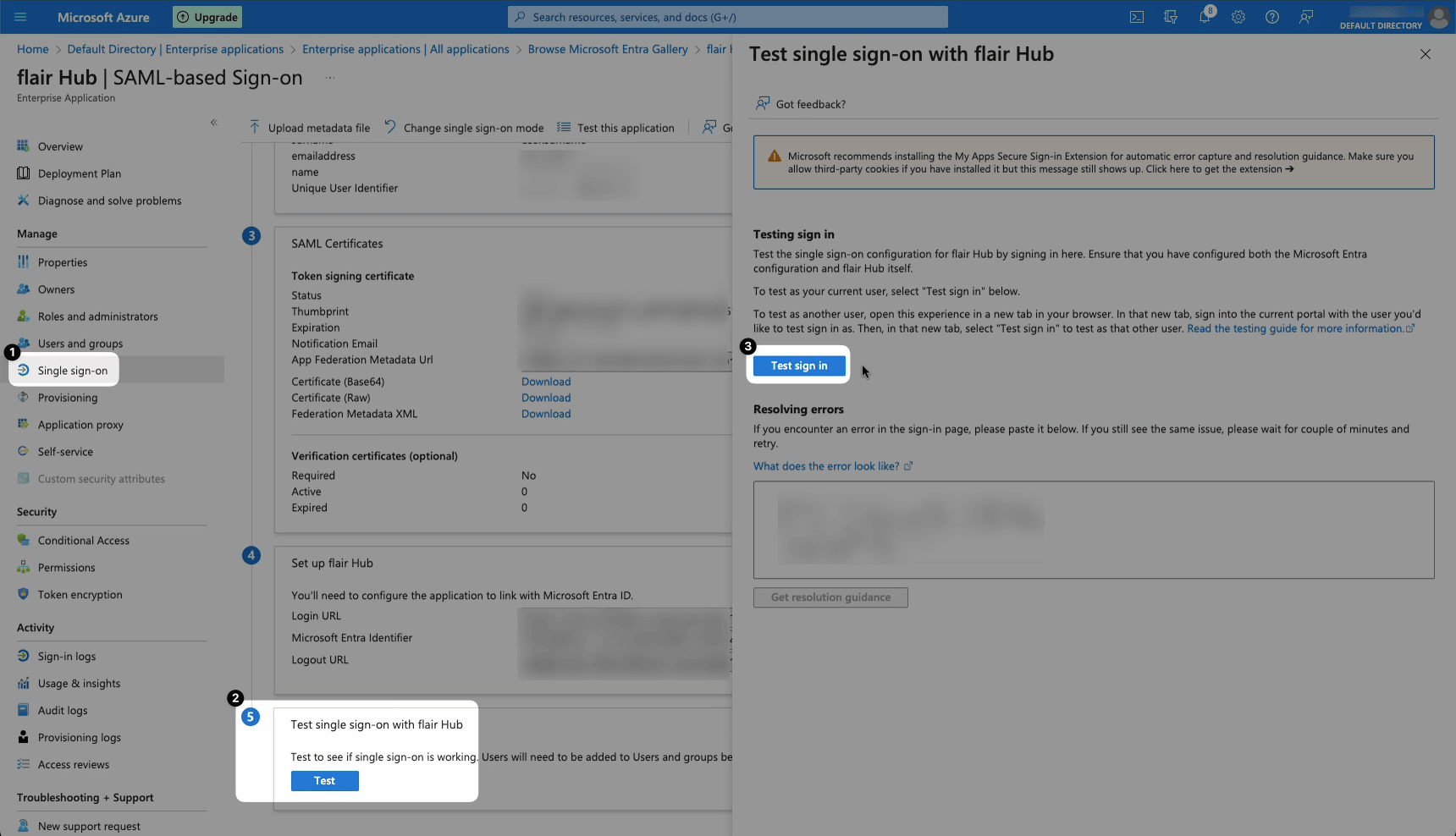Click the Upgrade button in top bar
The image size is (1456, 836).
pyautogui.click(x=207, y=17)
